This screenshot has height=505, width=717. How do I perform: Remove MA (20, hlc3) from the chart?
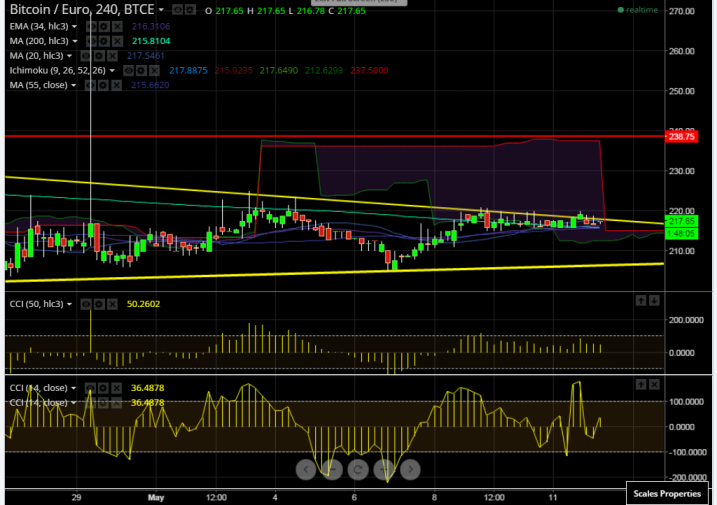(x=112, y=56)
